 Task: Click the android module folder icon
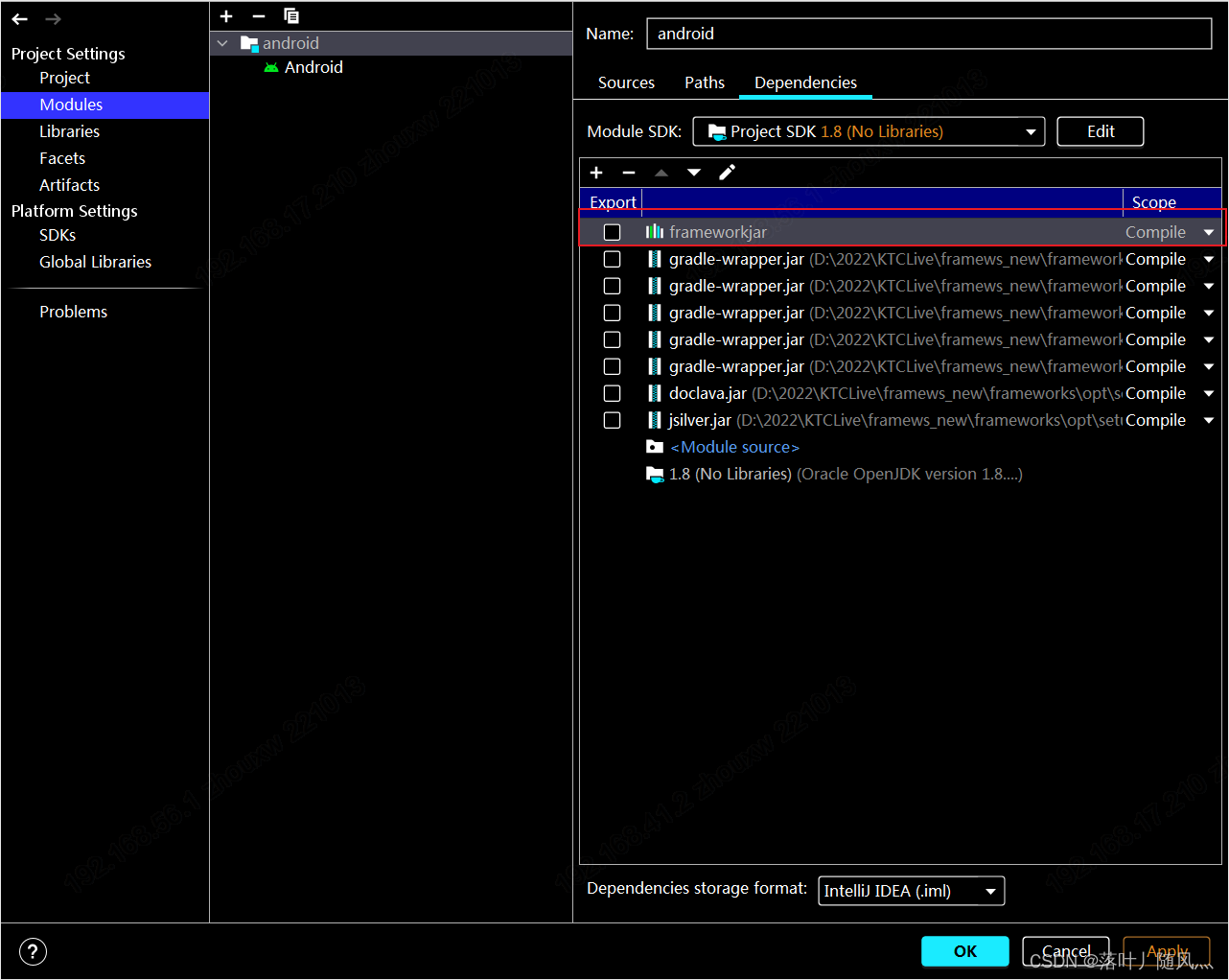click(x=249, y=43)
